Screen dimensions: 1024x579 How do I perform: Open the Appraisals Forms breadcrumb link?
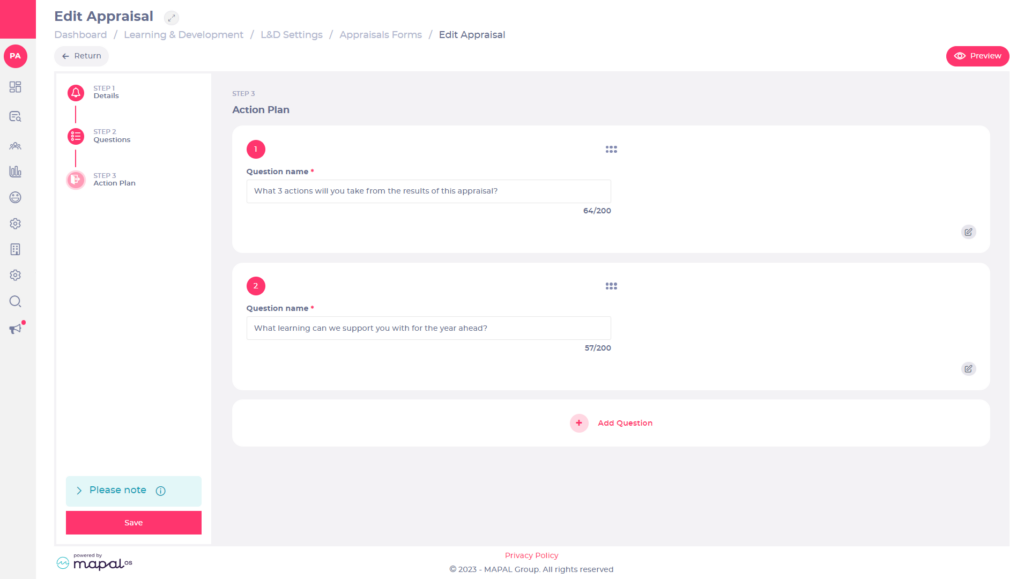380,35
